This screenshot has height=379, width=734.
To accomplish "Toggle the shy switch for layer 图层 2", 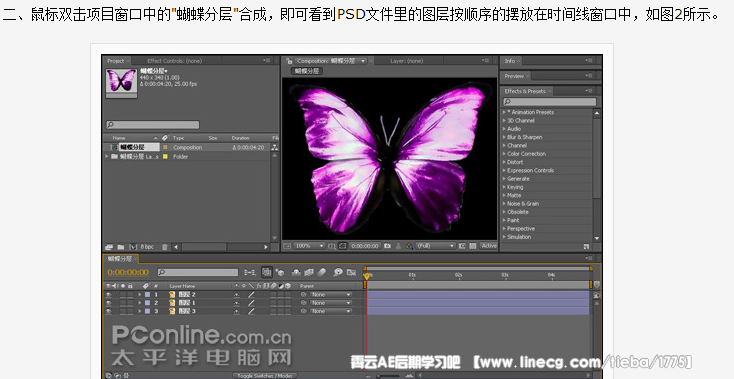I will tap(237, 295).
